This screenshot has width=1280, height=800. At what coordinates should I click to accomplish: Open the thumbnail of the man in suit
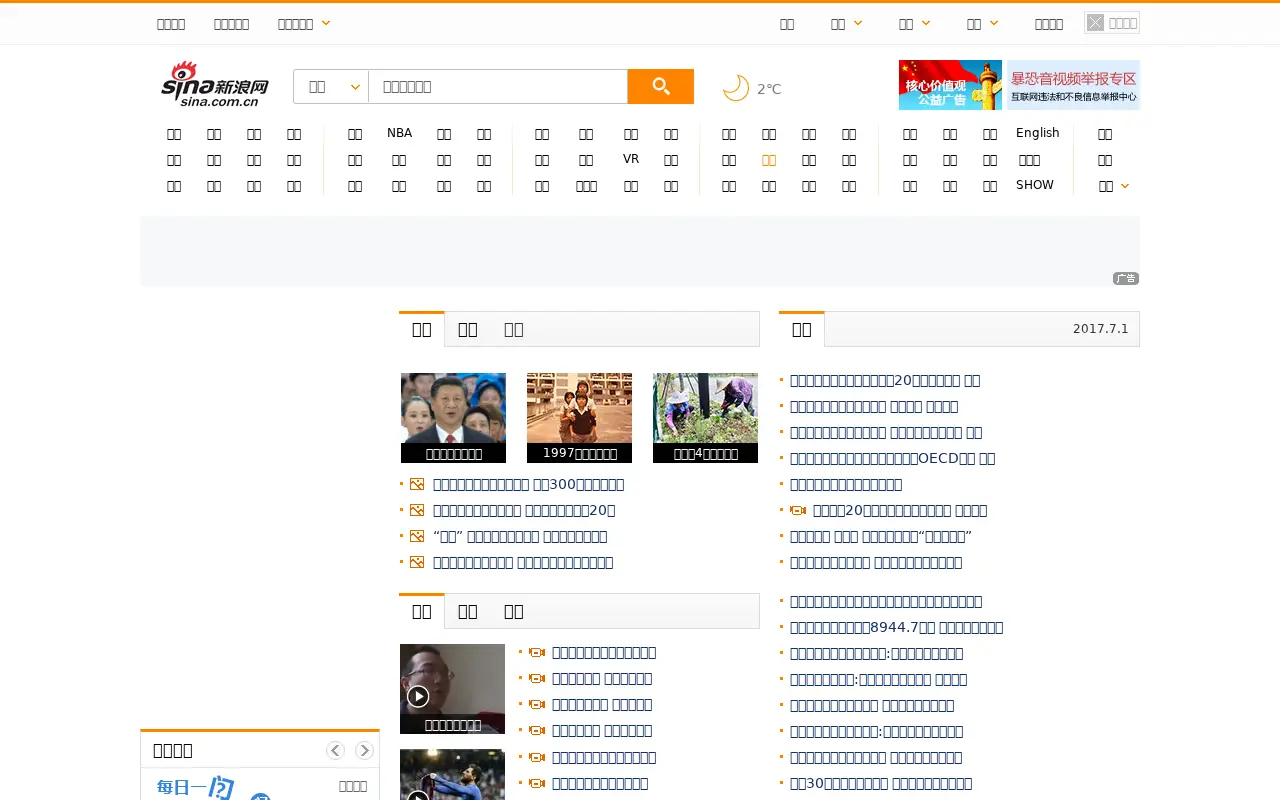[x=453, y=418]
